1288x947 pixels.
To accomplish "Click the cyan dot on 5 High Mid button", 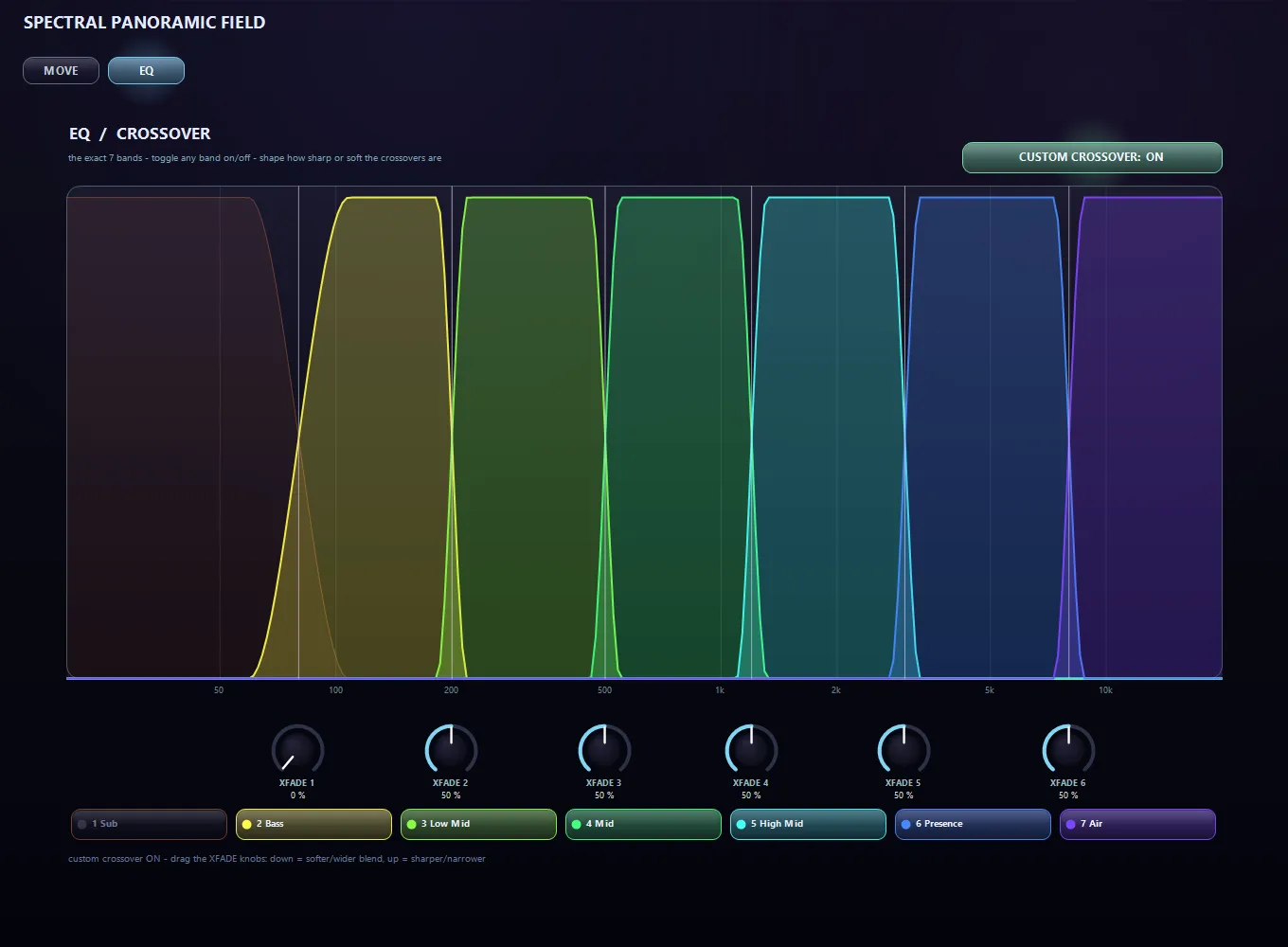I will pos(742,825).
